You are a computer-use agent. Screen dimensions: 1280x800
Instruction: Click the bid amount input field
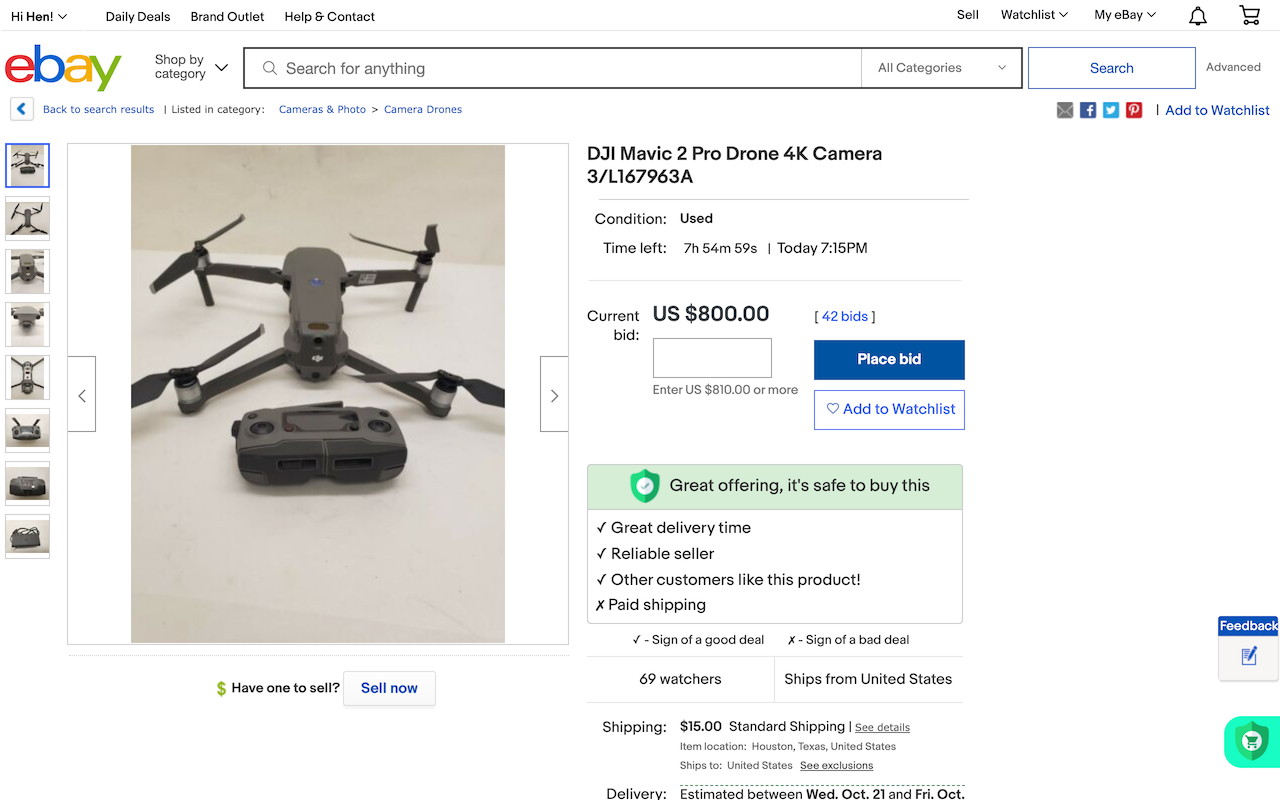tap(712, 358)
